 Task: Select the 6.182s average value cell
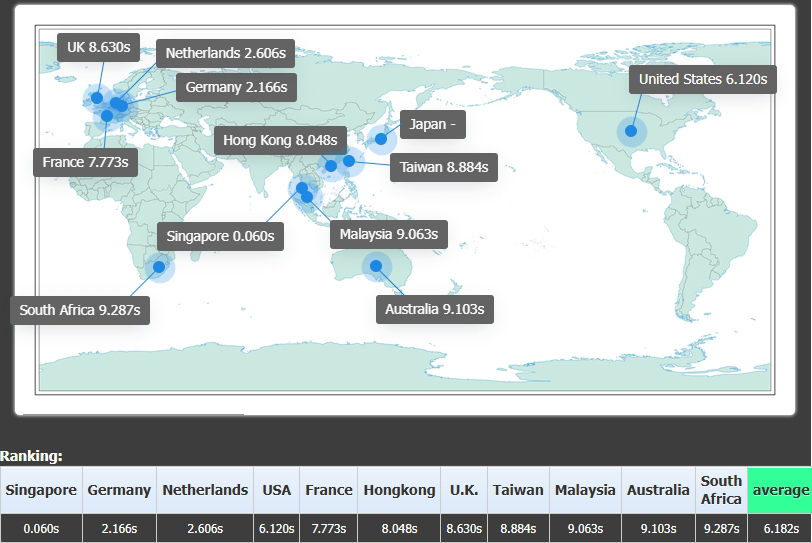(780, 528)
